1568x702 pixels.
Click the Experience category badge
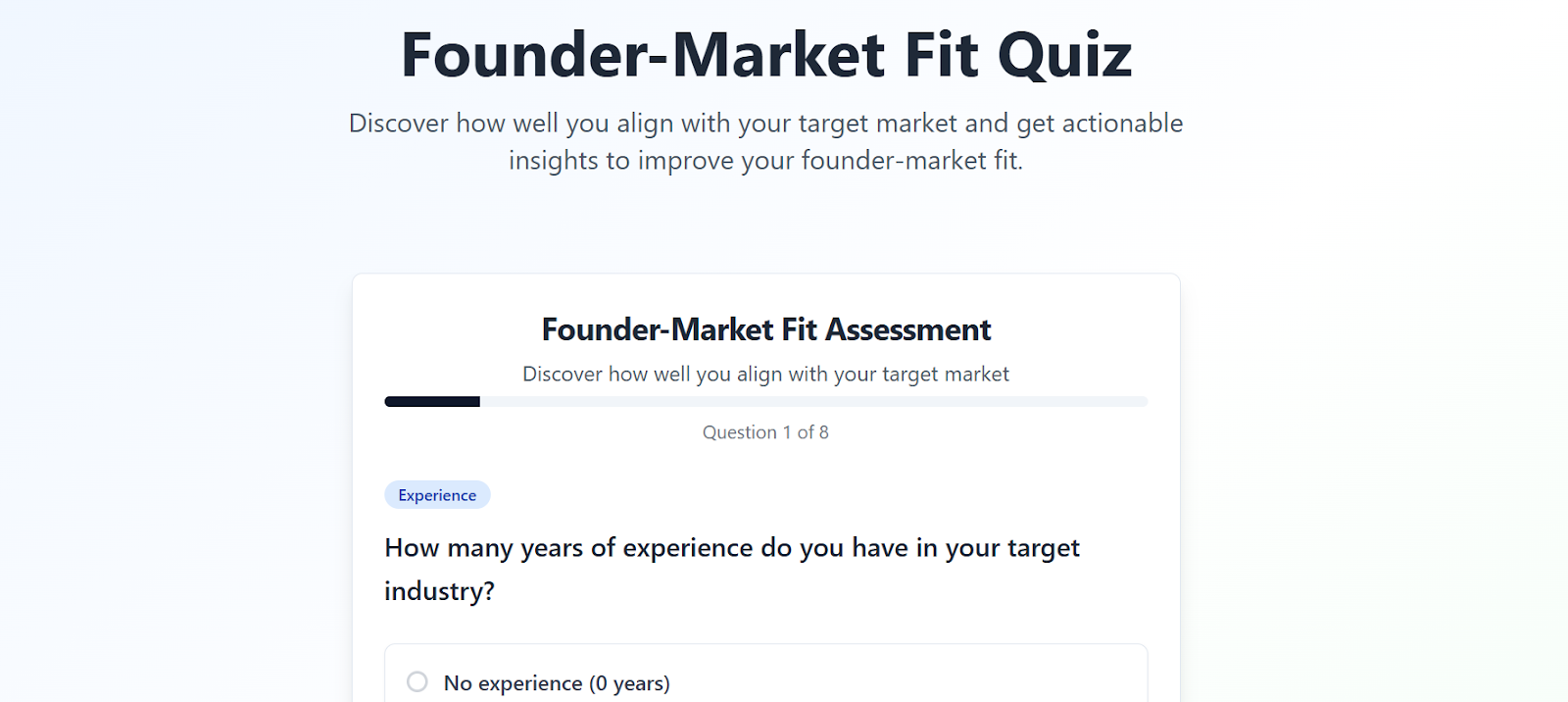click(x=437, y=495)
